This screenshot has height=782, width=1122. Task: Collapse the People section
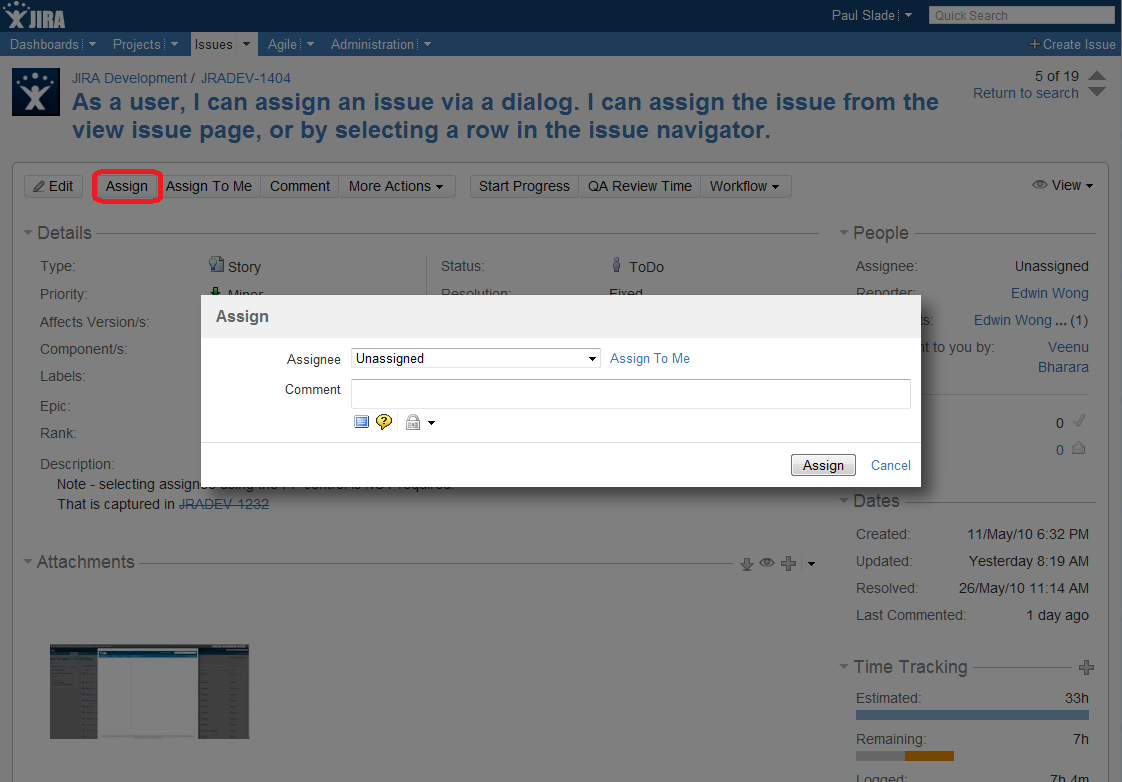click(844, 233)
